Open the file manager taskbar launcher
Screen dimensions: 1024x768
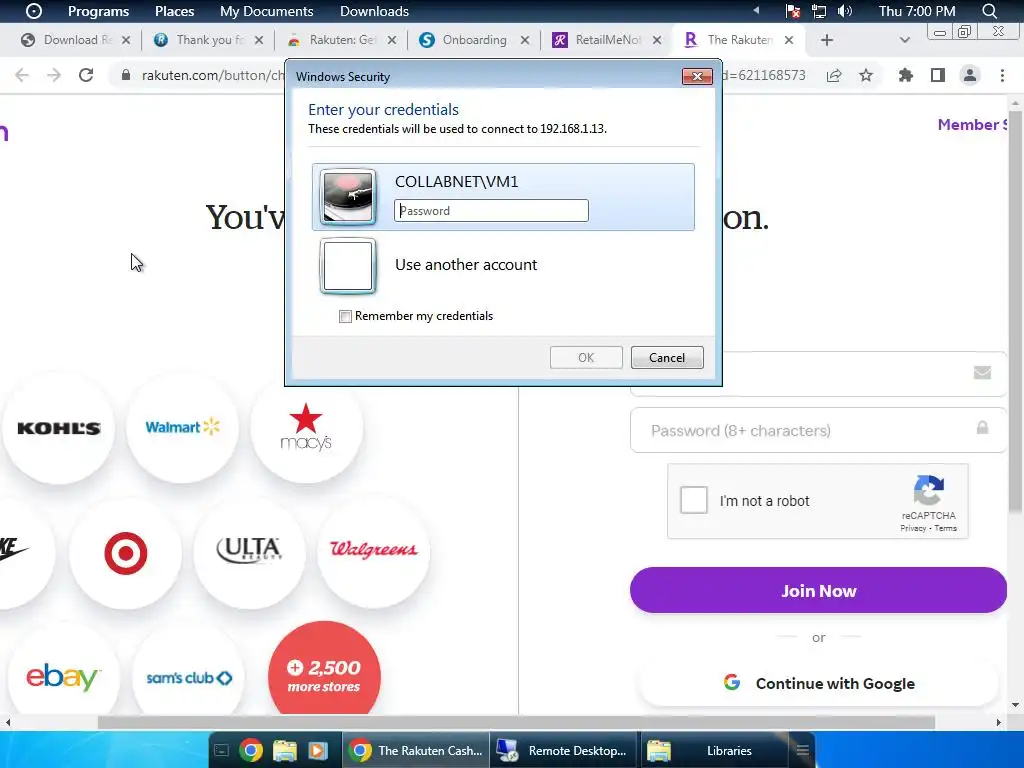pyautogui.click(x=284, y=750)
